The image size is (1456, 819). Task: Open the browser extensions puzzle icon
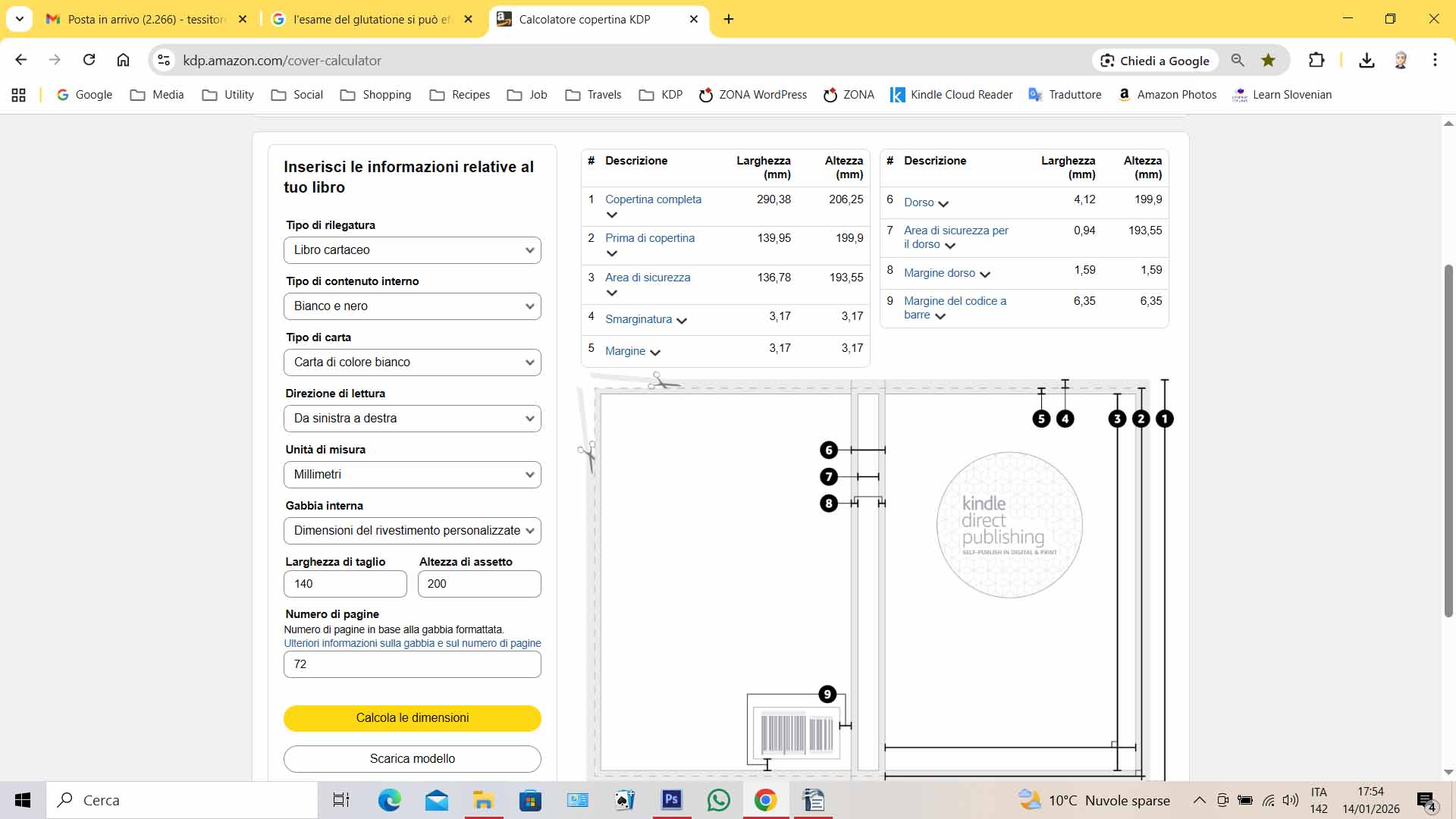click(1316, 60)
